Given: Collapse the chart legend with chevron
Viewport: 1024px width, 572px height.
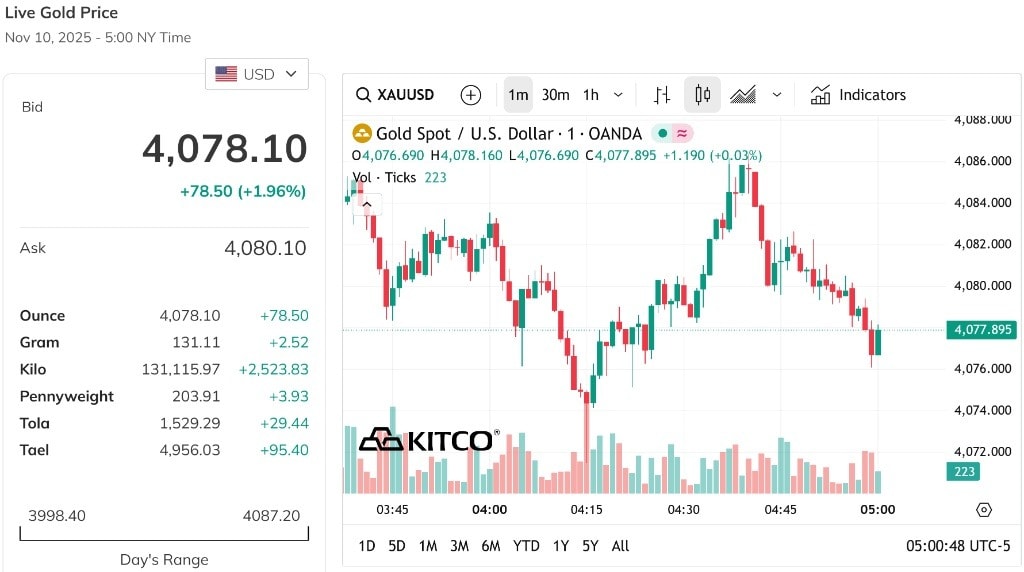Looking at the screenshot, I should [367, 204].
